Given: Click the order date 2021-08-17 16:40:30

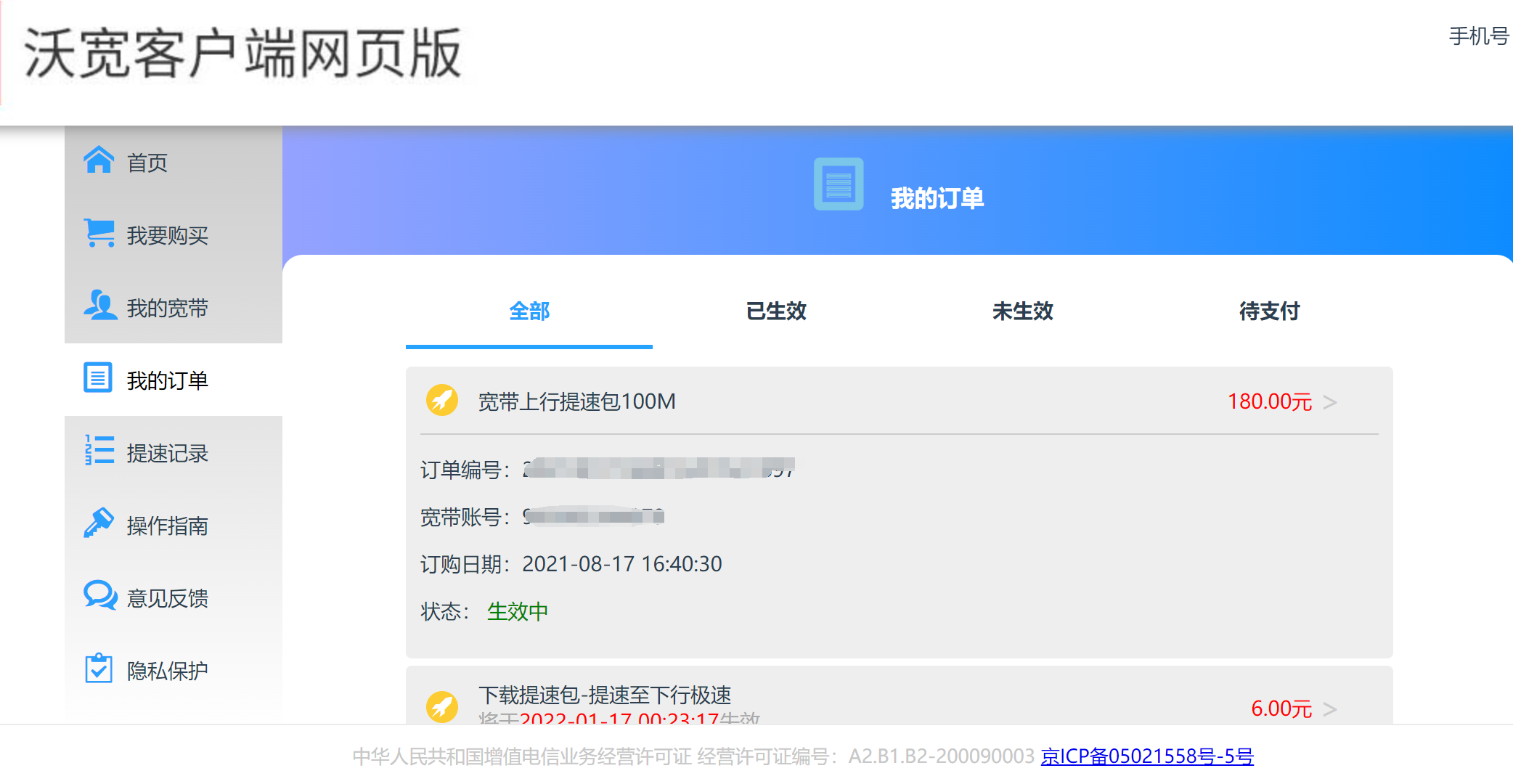Looking at the screenshot, I should click(622, 564).
